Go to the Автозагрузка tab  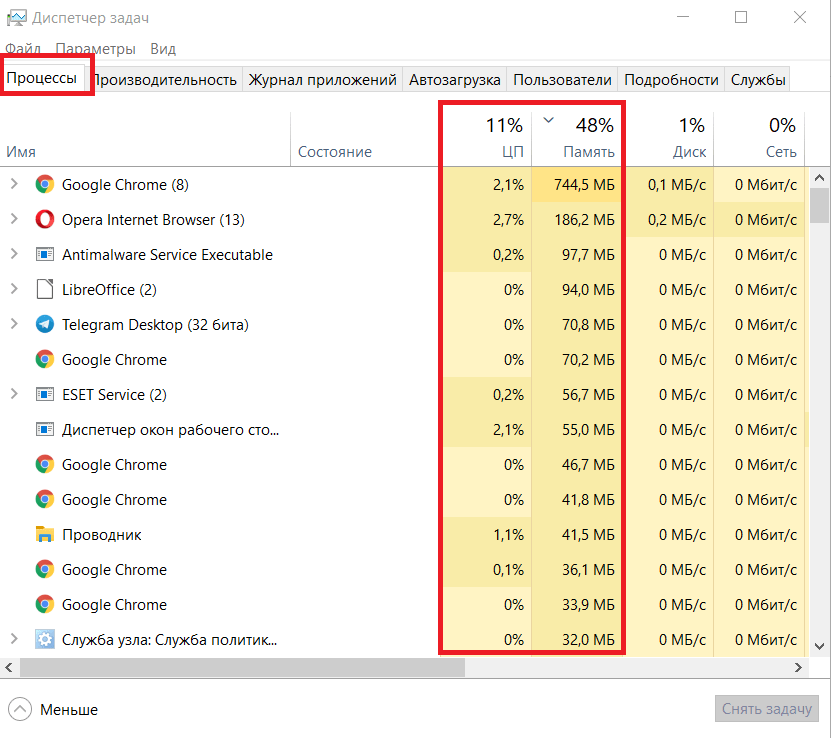coord(455,79)
